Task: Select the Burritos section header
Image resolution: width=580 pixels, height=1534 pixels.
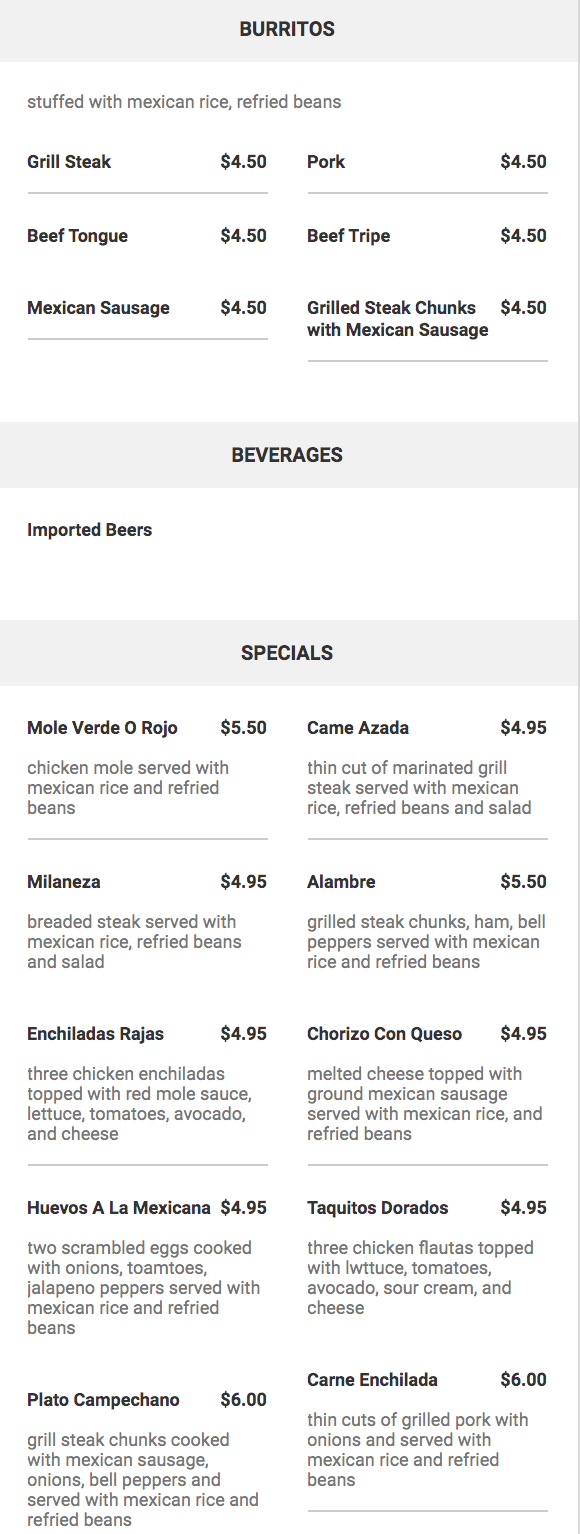Action: pyautogui.click(x=287, y=30)
